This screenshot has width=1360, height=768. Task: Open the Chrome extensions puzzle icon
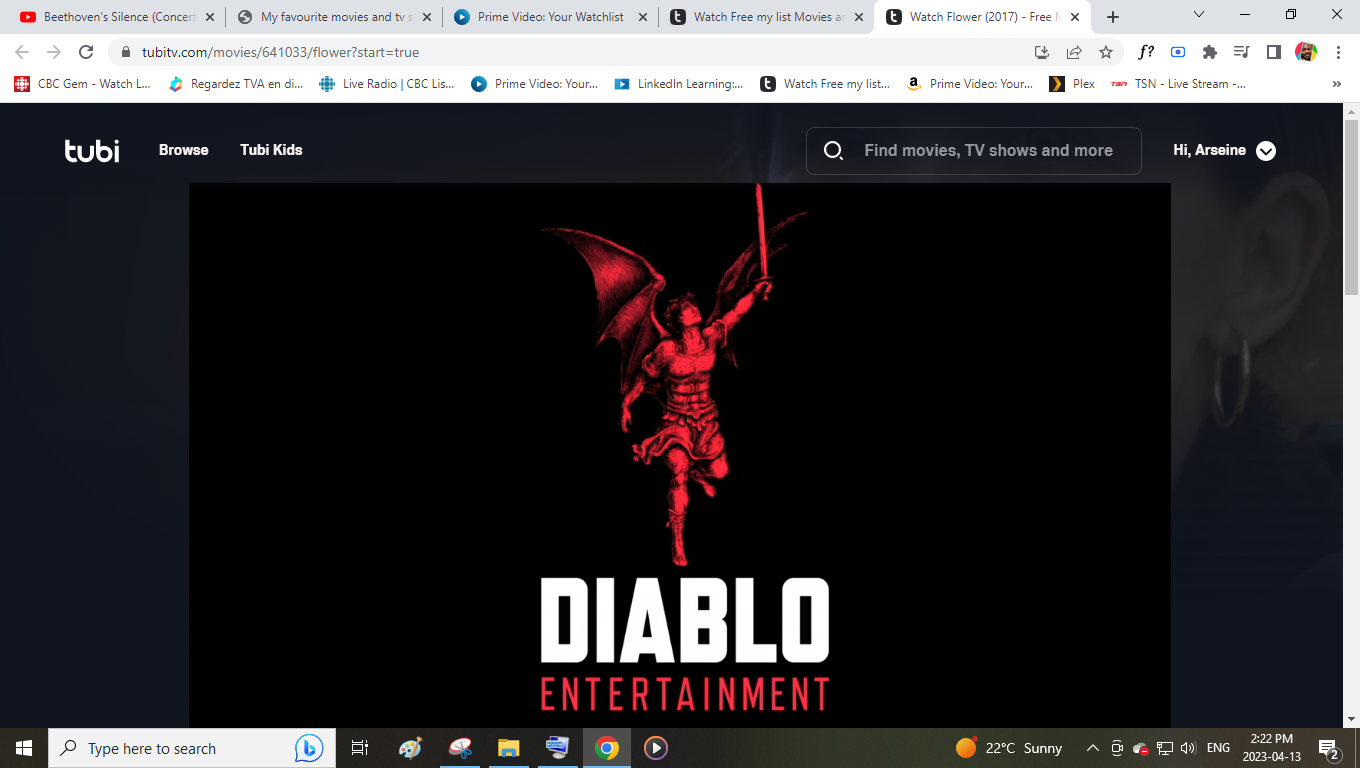coord(1210,52)
